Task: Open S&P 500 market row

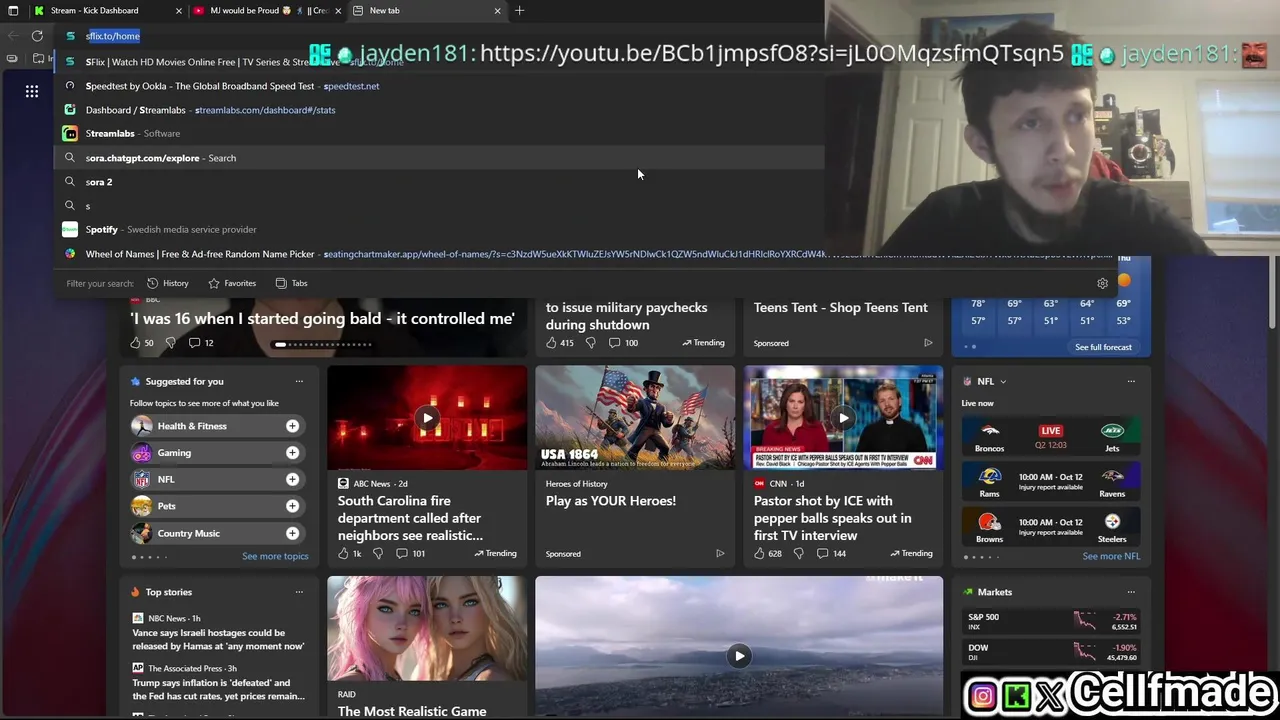Action: pyautogui.click(x=1052, y=621)
